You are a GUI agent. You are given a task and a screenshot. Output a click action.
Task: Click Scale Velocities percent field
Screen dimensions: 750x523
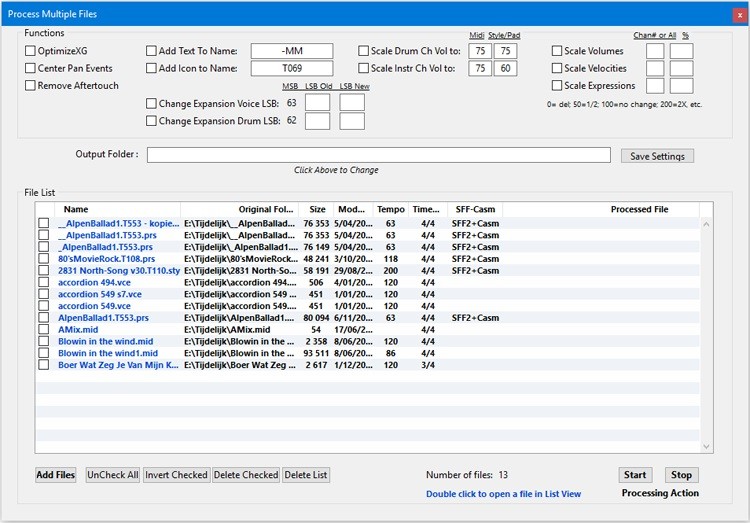click(681, 68)
